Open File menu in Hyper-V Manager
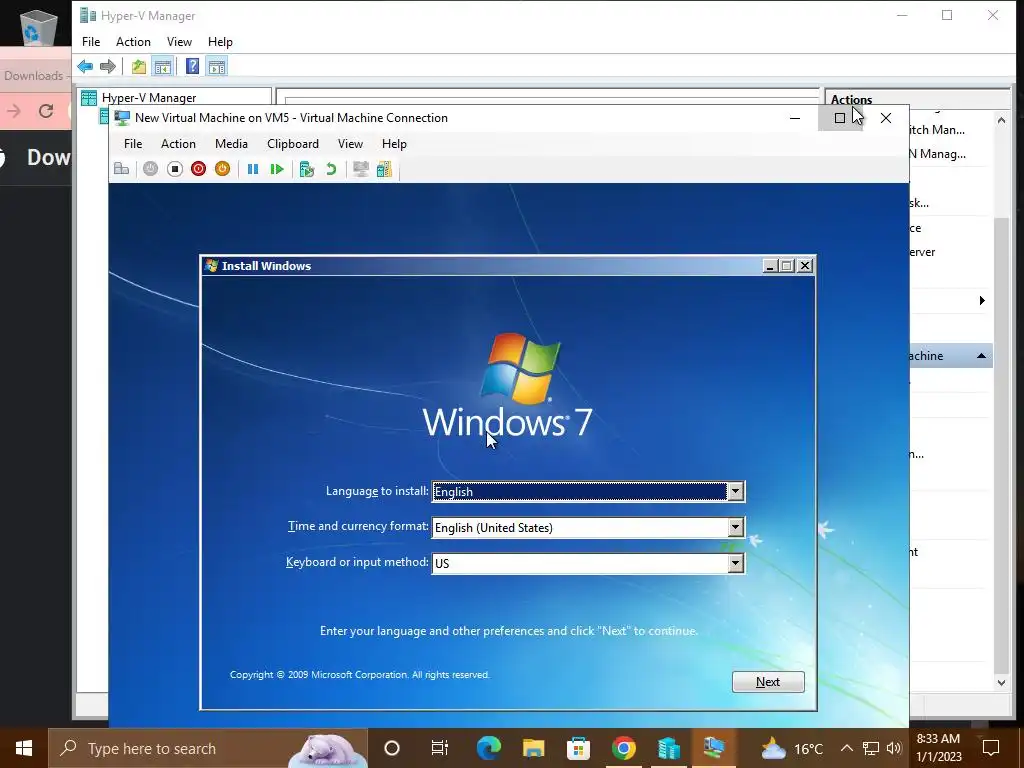 click(91, 42)
